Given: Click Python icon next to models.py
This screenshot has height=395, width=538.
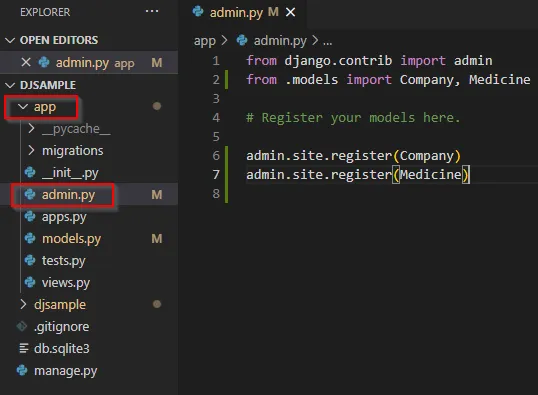Looking at the screenshot, I should coord(30,238).
